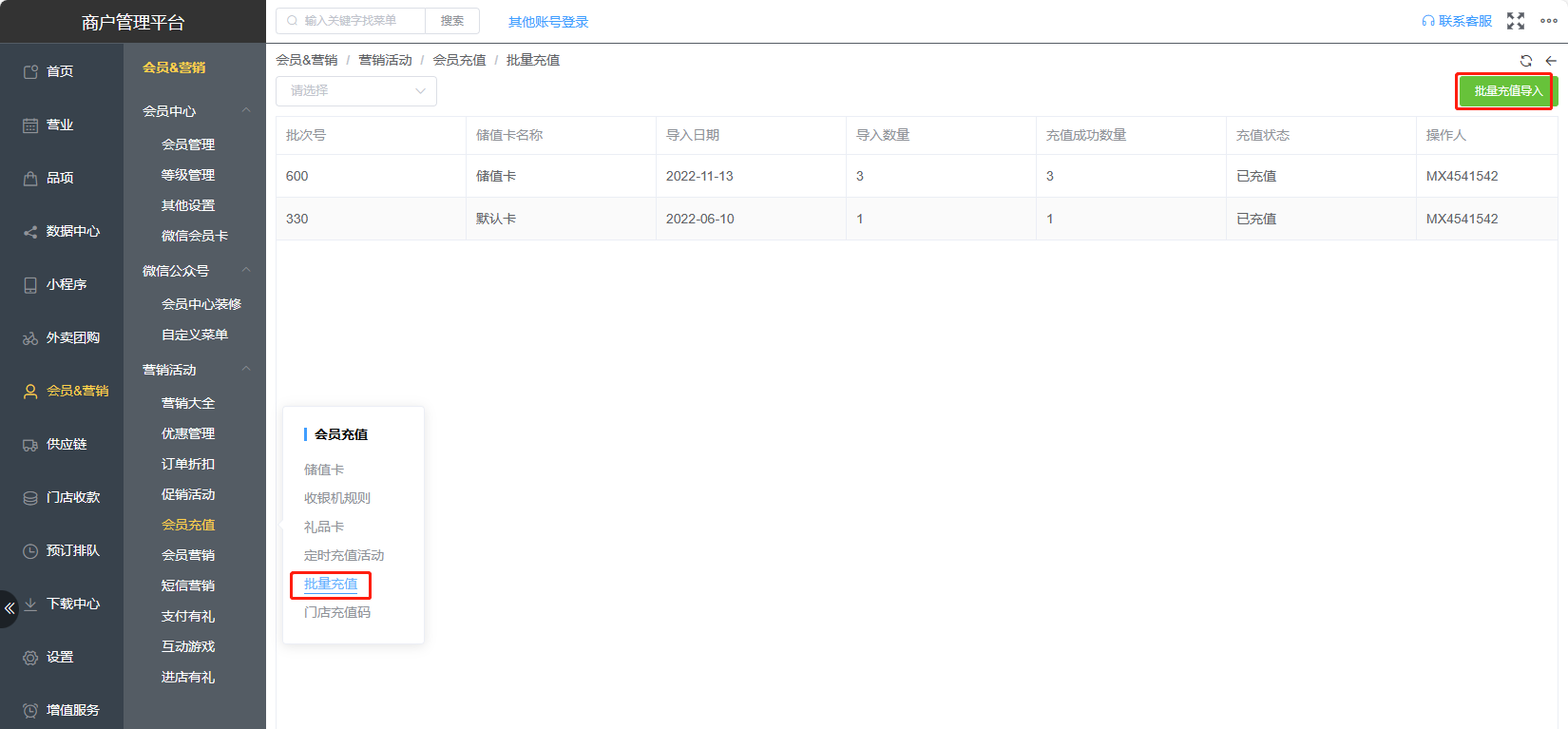
Task: Click the 小程序 phone icon
Action: [x=30, y=284]
